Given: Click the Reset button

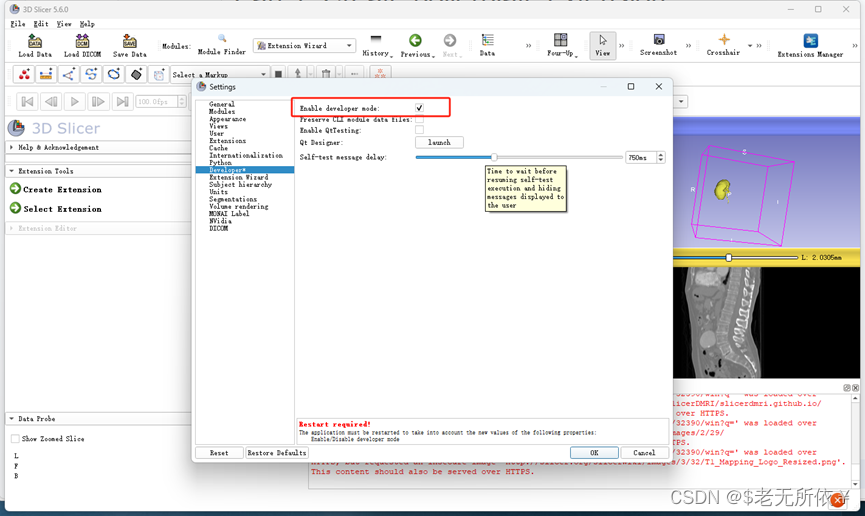Looking at the screenshot, I should tap(219, 453).
